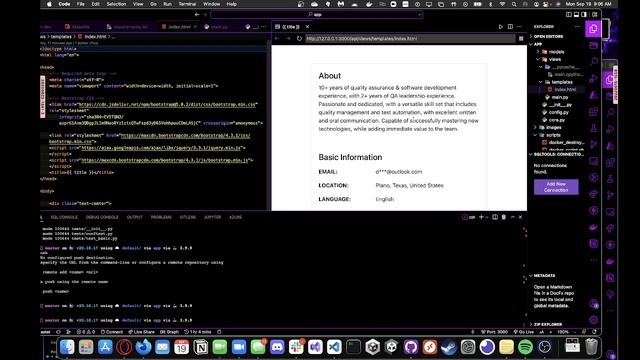Collapse the views folder

point(554,59)
